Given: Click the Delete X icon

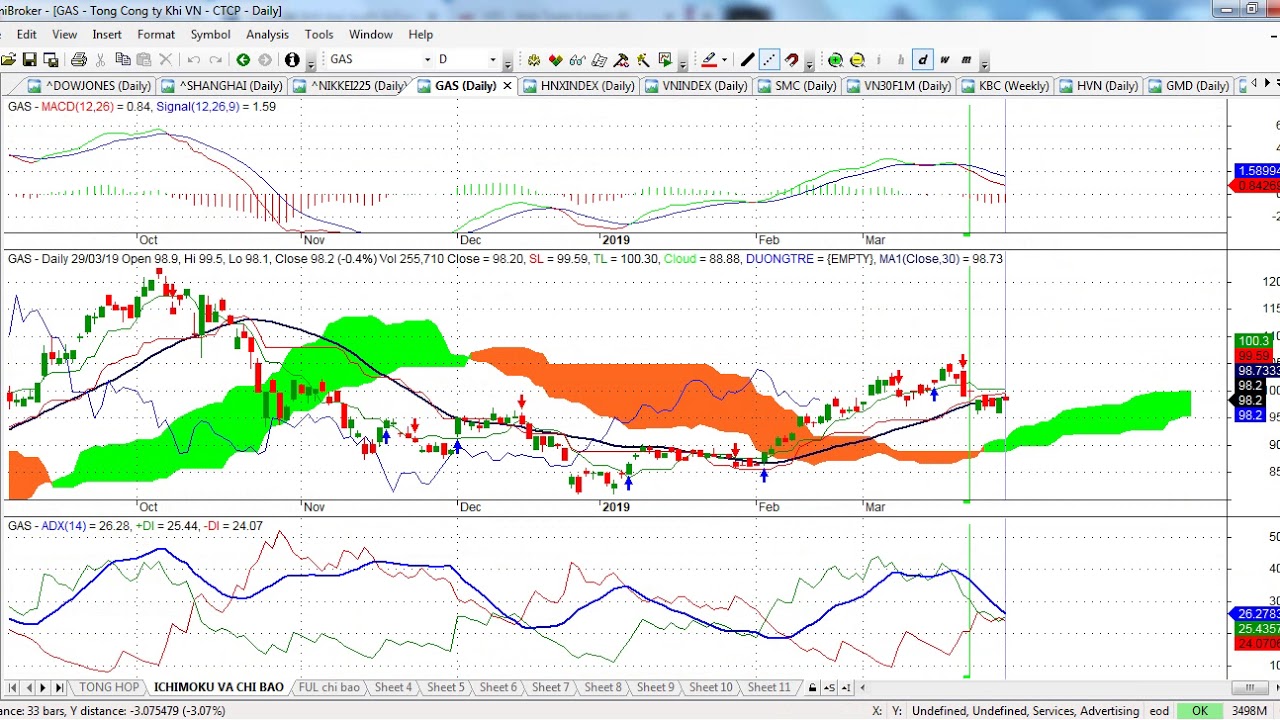Looking at the screenshot, I should tap(166, 60).
